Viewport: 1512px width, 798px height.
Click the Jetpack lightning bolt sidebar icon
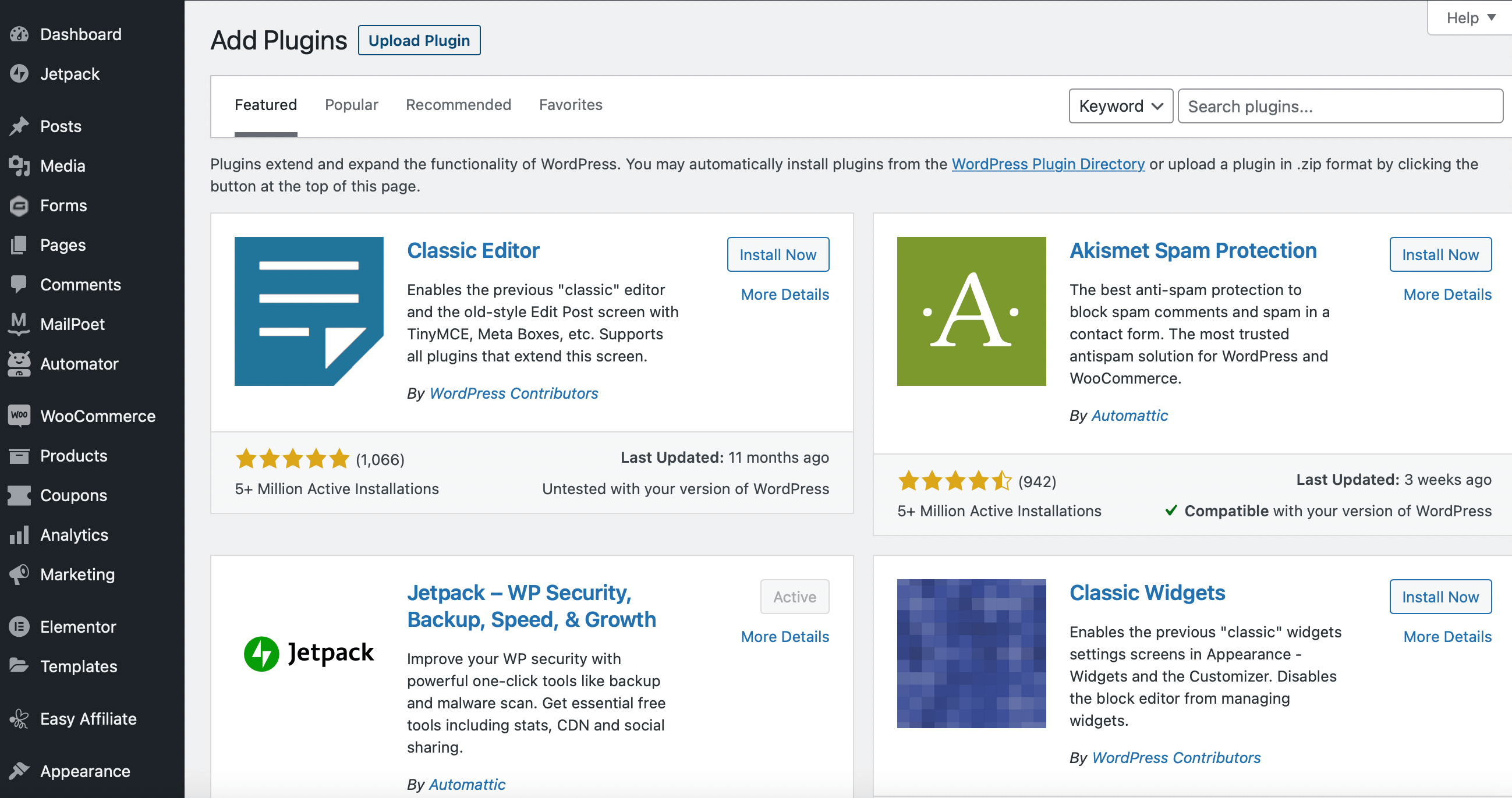(19, 74)
